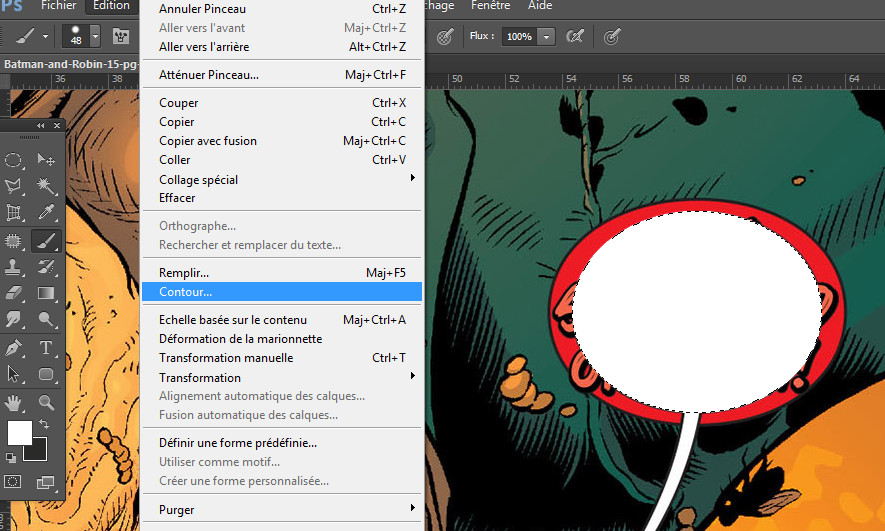Choose Atténuer Pinceau...
Image resolution: width=885 pixels, height=531 pixels.
tap(282, 74)
